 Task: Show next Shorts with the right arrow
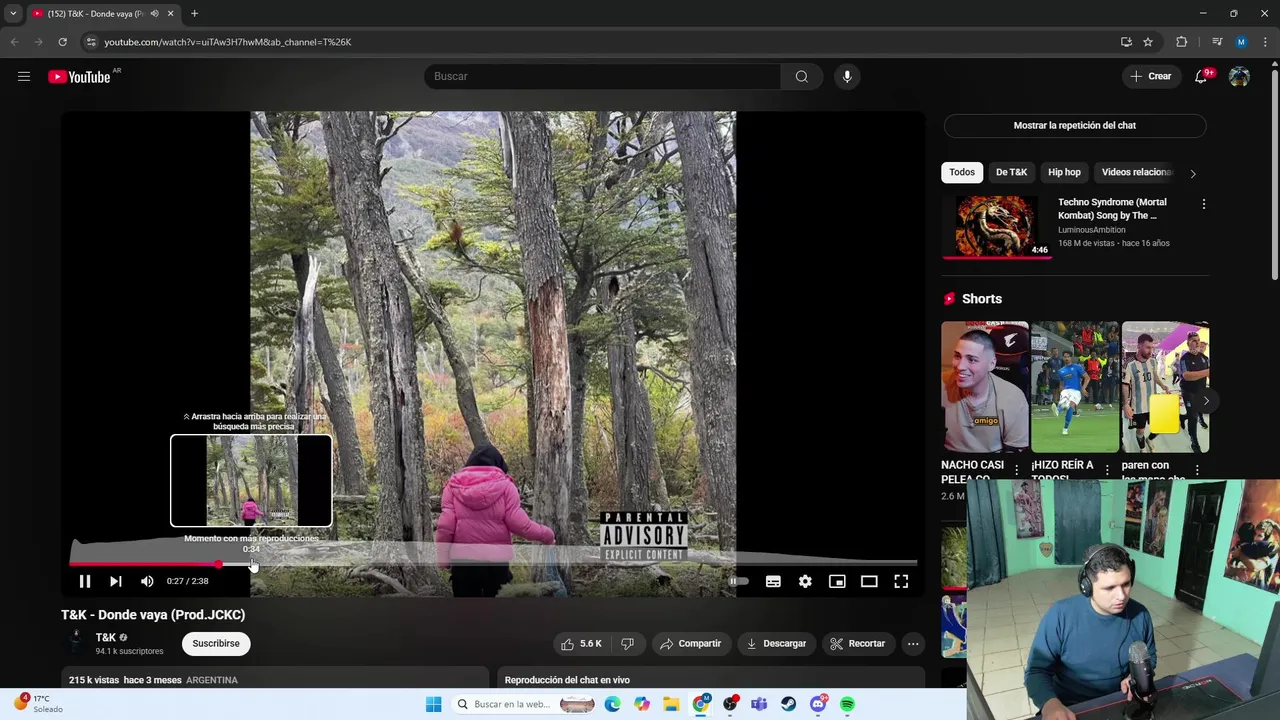(x=1205, y=401)
